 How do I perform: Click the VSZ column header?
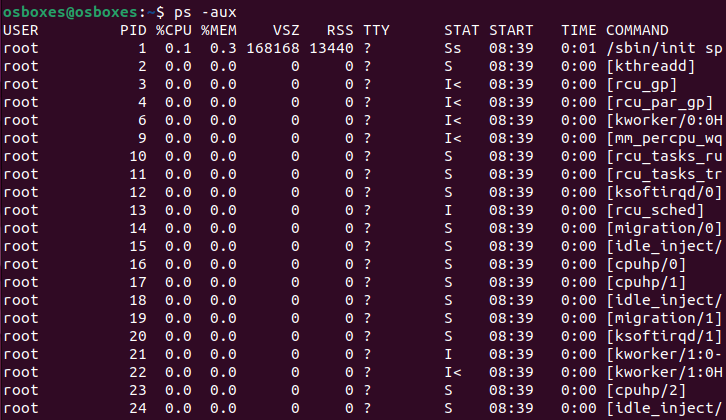point(286,30)
